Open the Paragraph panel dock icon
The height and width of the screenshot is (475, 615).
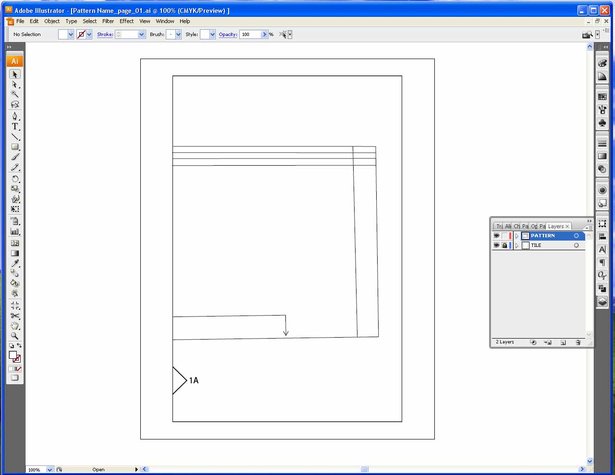pos(602,262)
